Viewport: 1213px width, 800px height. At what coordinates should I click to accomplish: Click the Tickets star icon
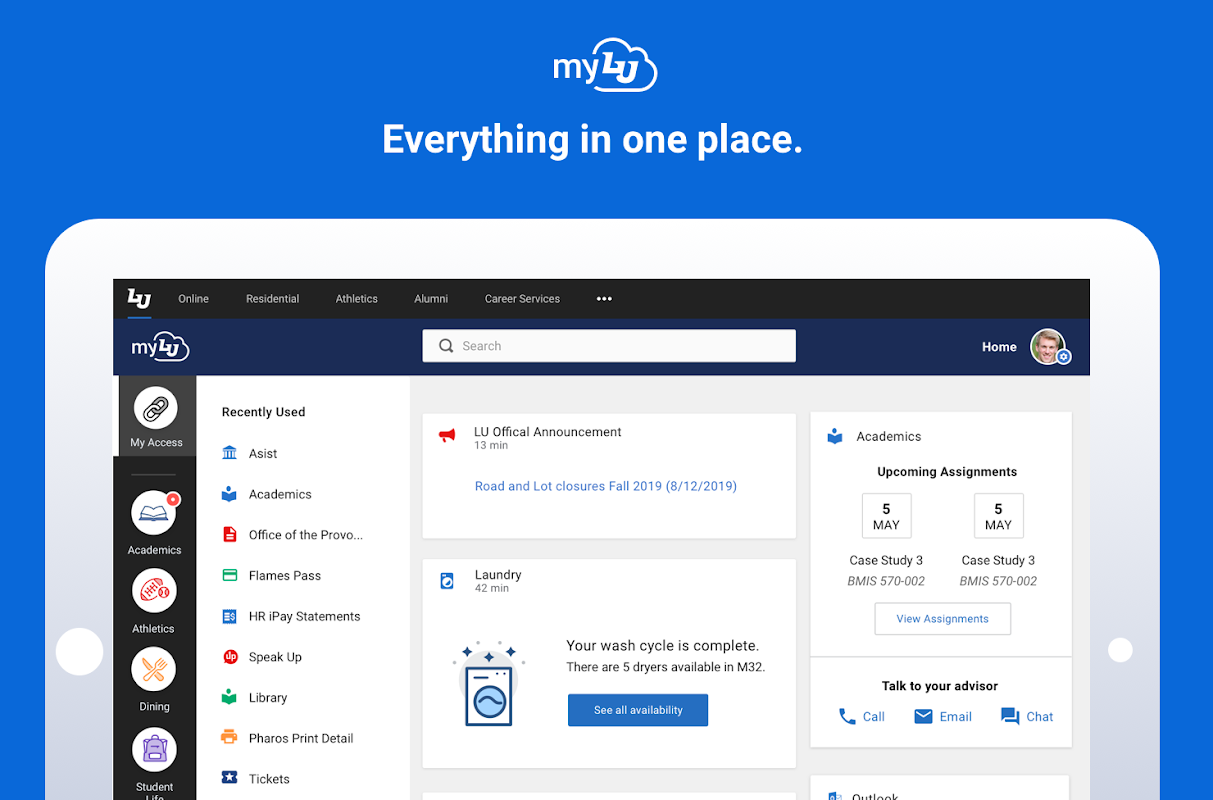click(230, 778)
